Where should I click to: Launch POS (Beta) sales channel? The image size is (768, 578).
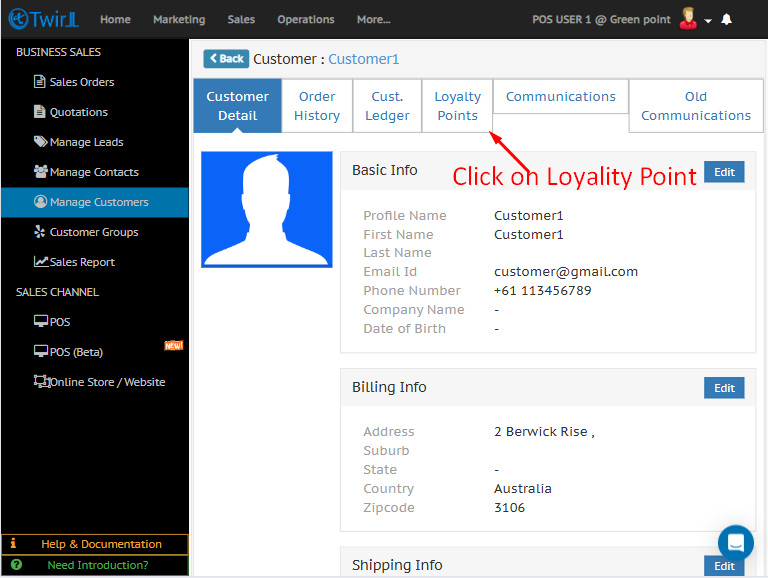point(75,352)
